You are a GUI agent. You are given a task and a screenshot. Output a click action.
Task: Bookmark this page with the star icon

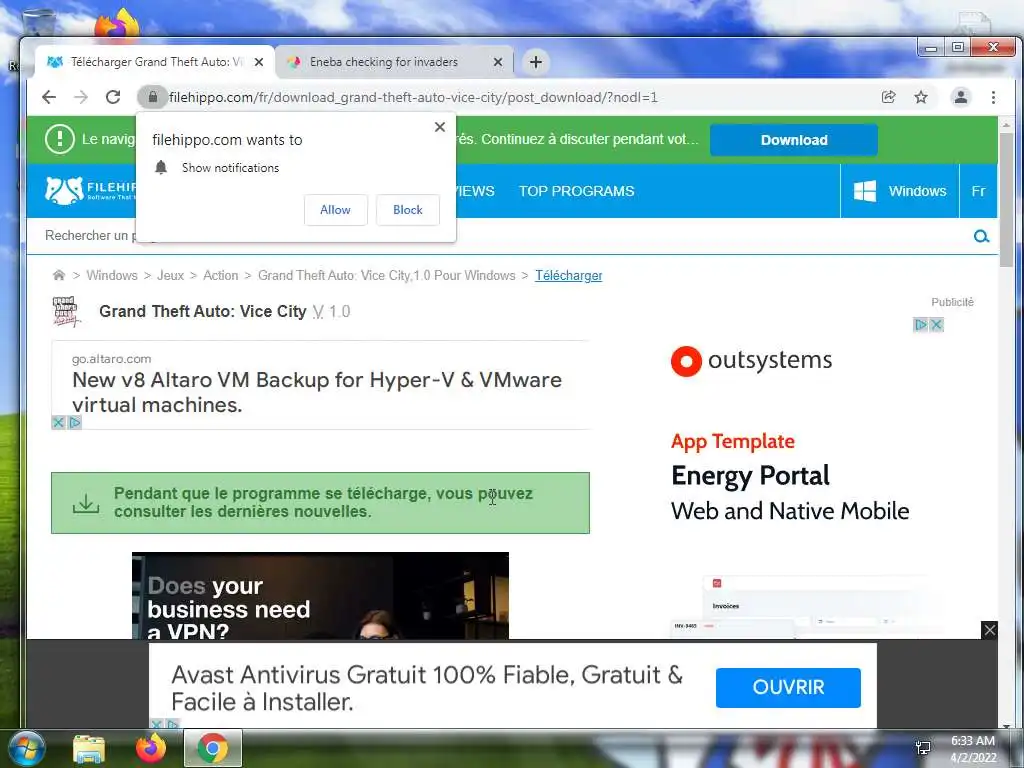click(921, 97)
